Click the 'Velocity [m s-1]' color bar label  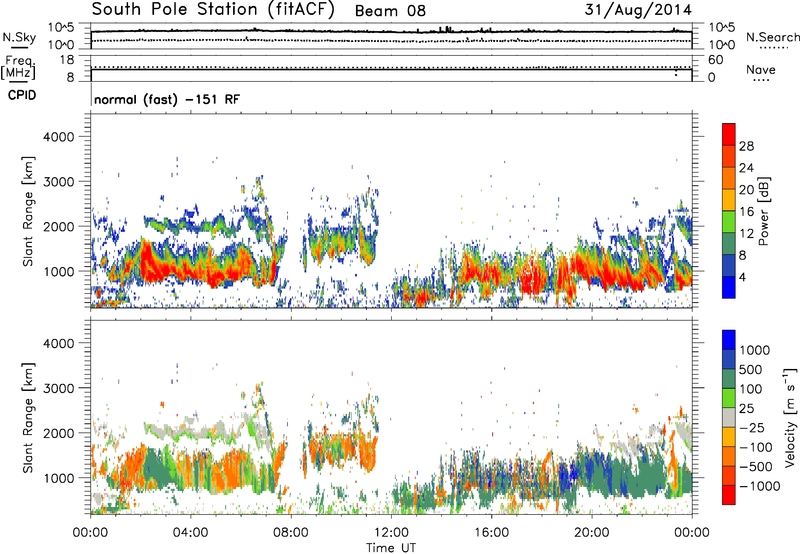point(790,417)
